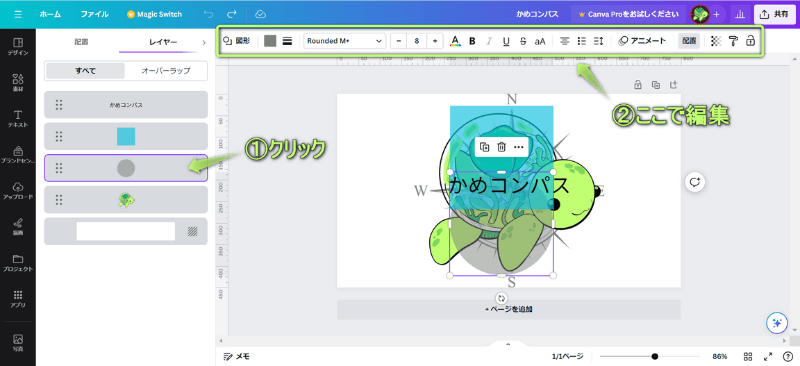Open the デザイン side panel

[18, 46]
